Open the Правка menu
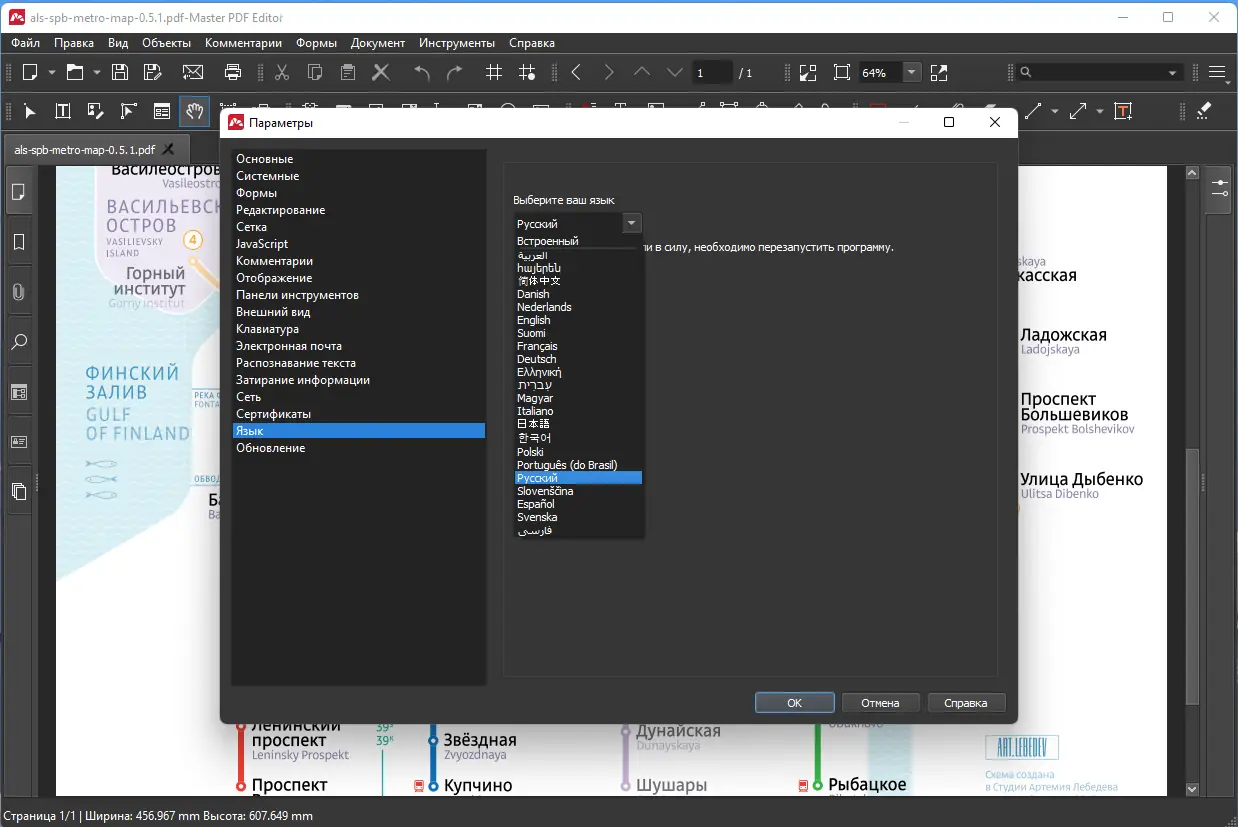 [74, 43]
